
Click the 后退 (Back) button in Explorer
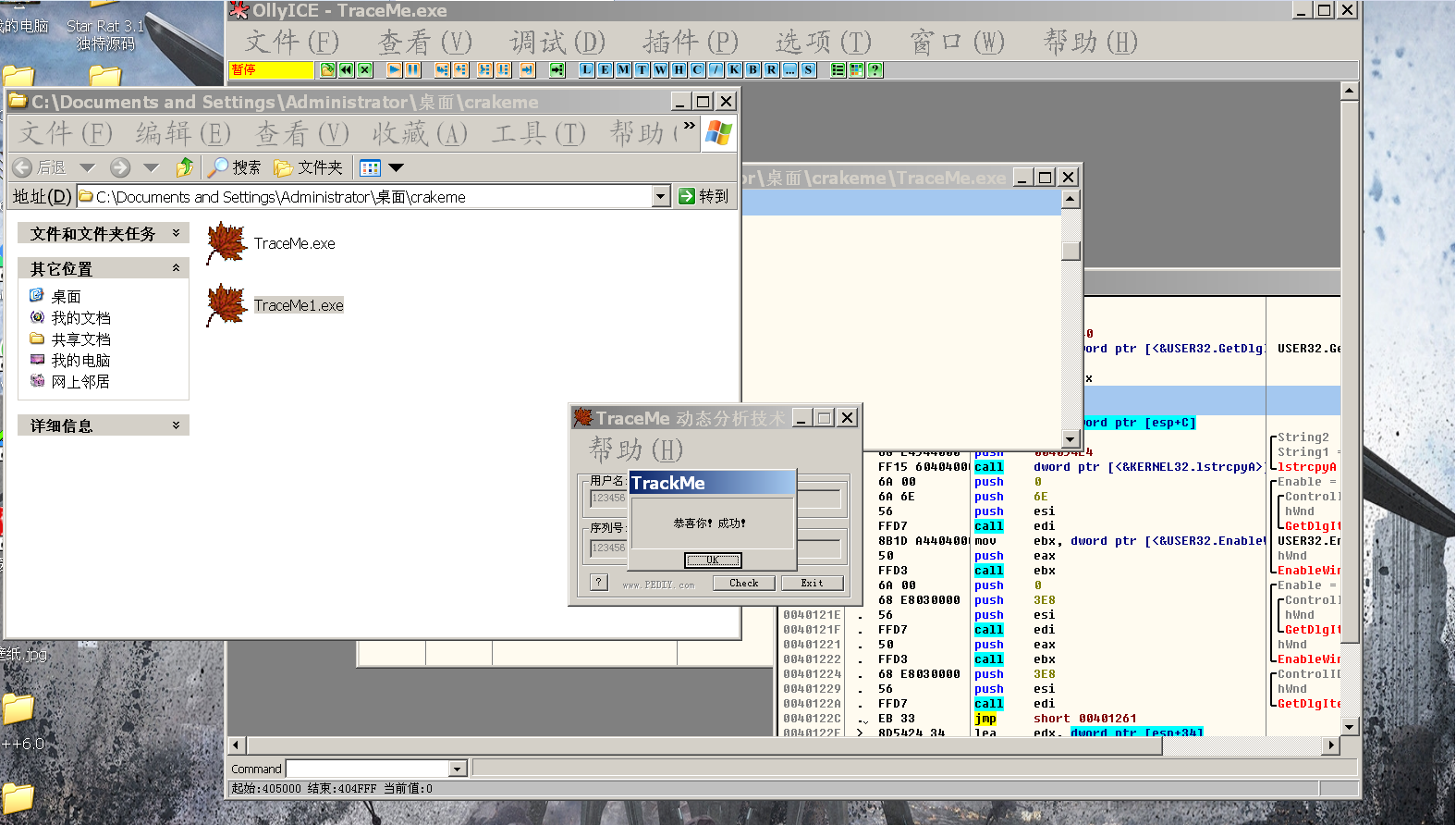(x=40, y=167)
